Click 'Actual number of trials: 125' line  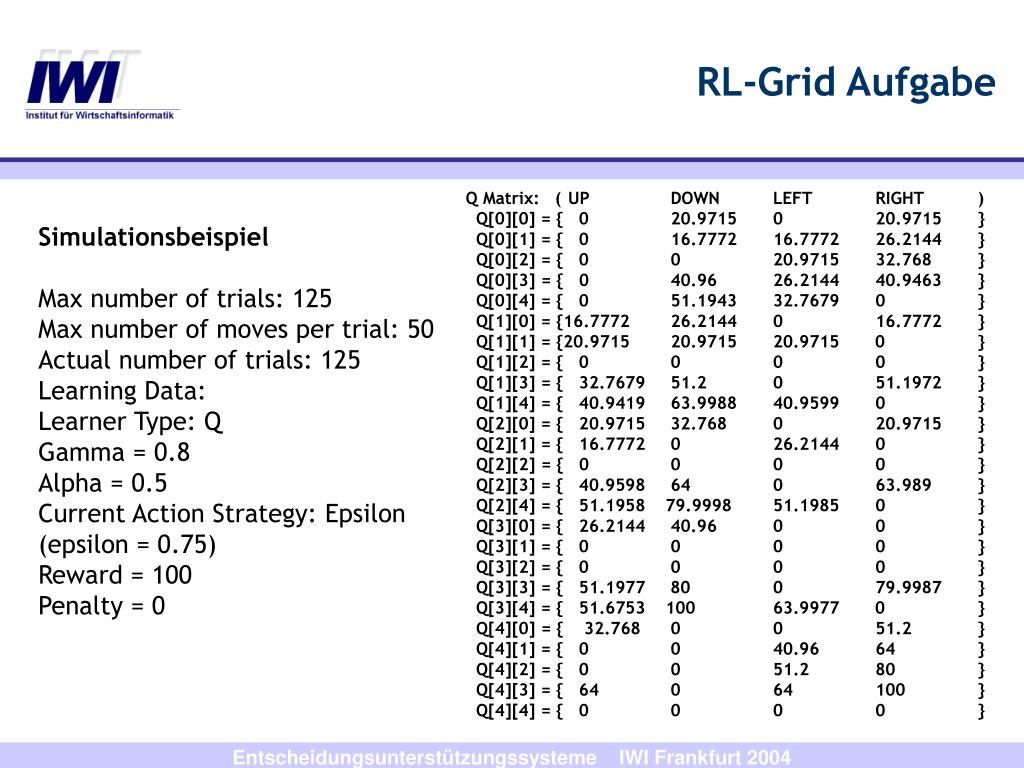tap(199, 360)
